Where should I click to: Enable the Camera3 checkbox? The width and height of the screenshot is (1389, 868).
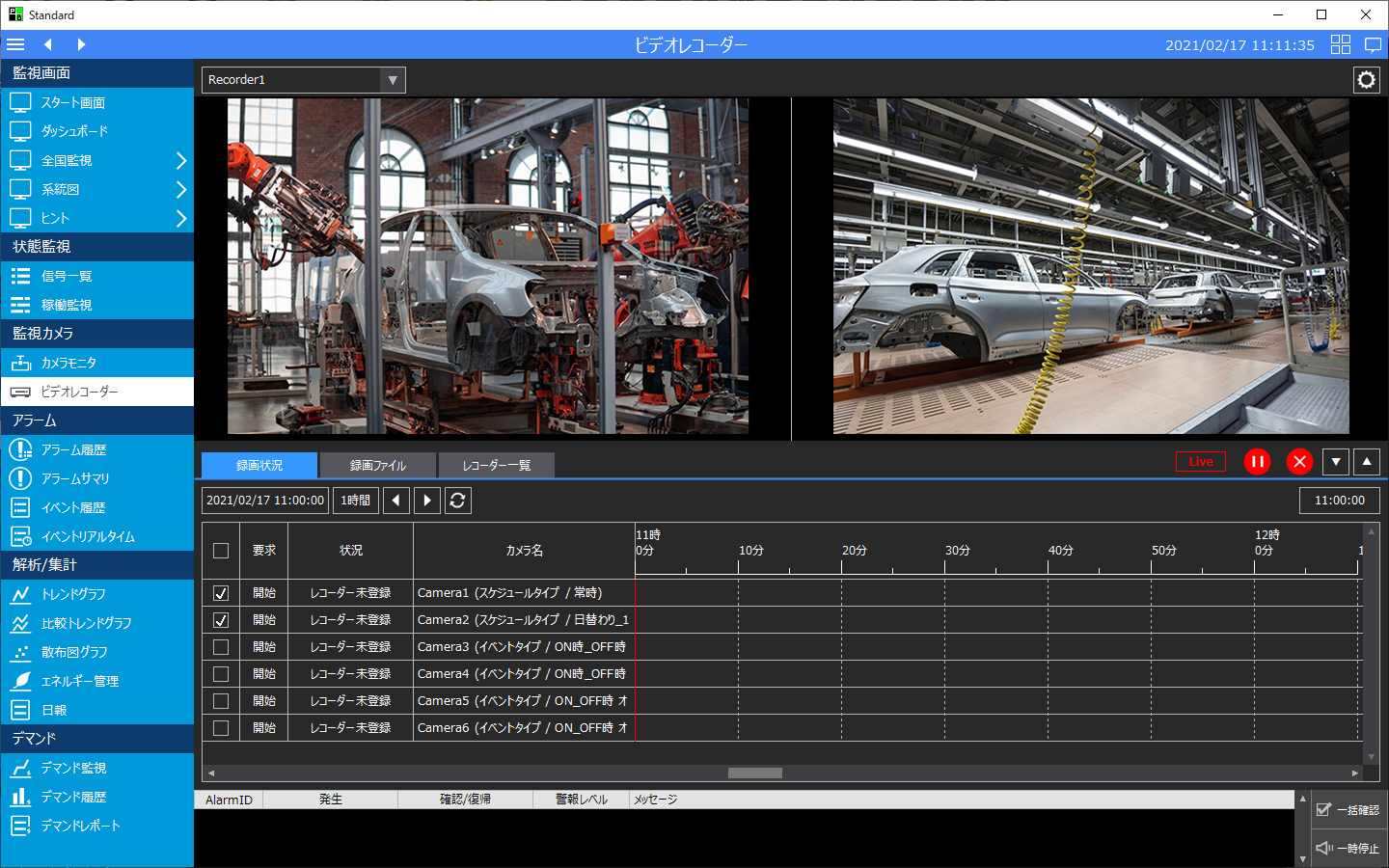(x=221, y=647)
